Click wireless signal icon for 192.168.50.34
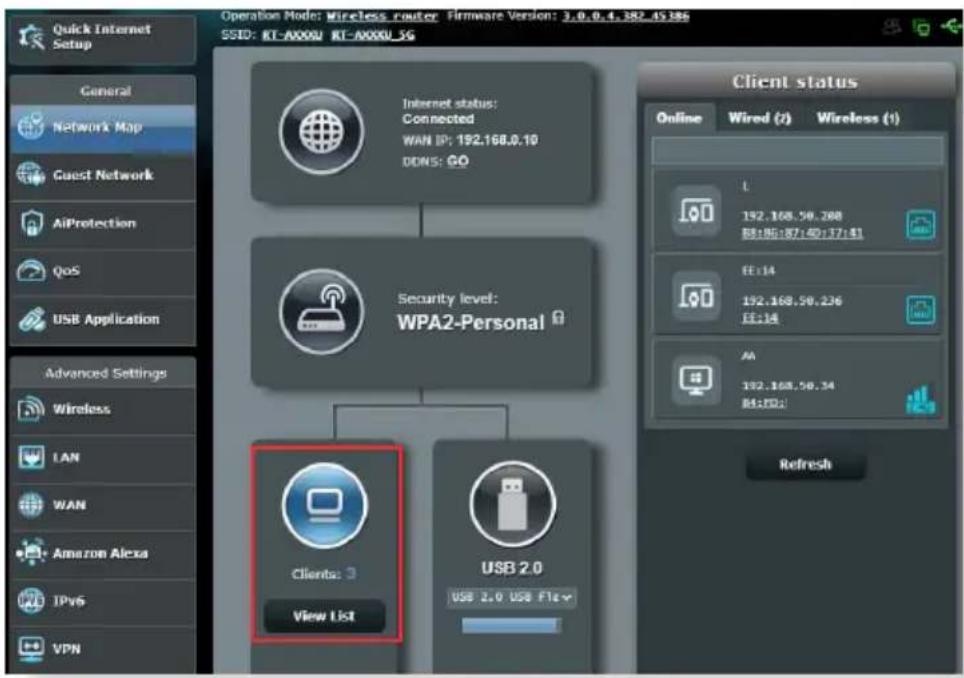964x678 pixels. click(920, 400)
